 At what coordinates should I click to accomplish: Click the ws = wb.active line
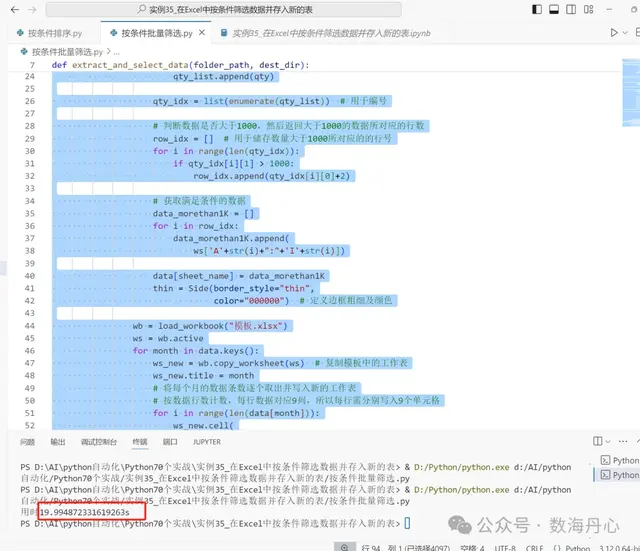point(168,338)
